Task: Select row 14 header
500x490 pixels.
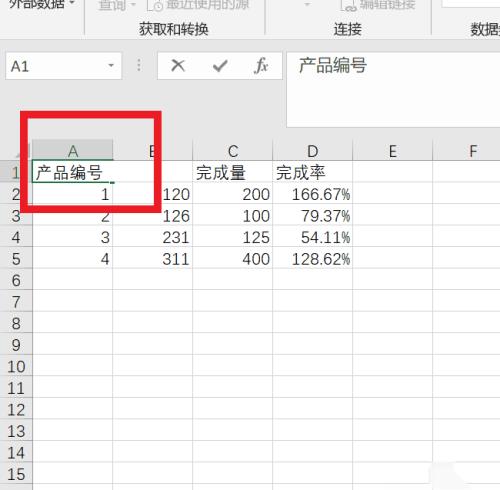Action: (x=16, y=453)
